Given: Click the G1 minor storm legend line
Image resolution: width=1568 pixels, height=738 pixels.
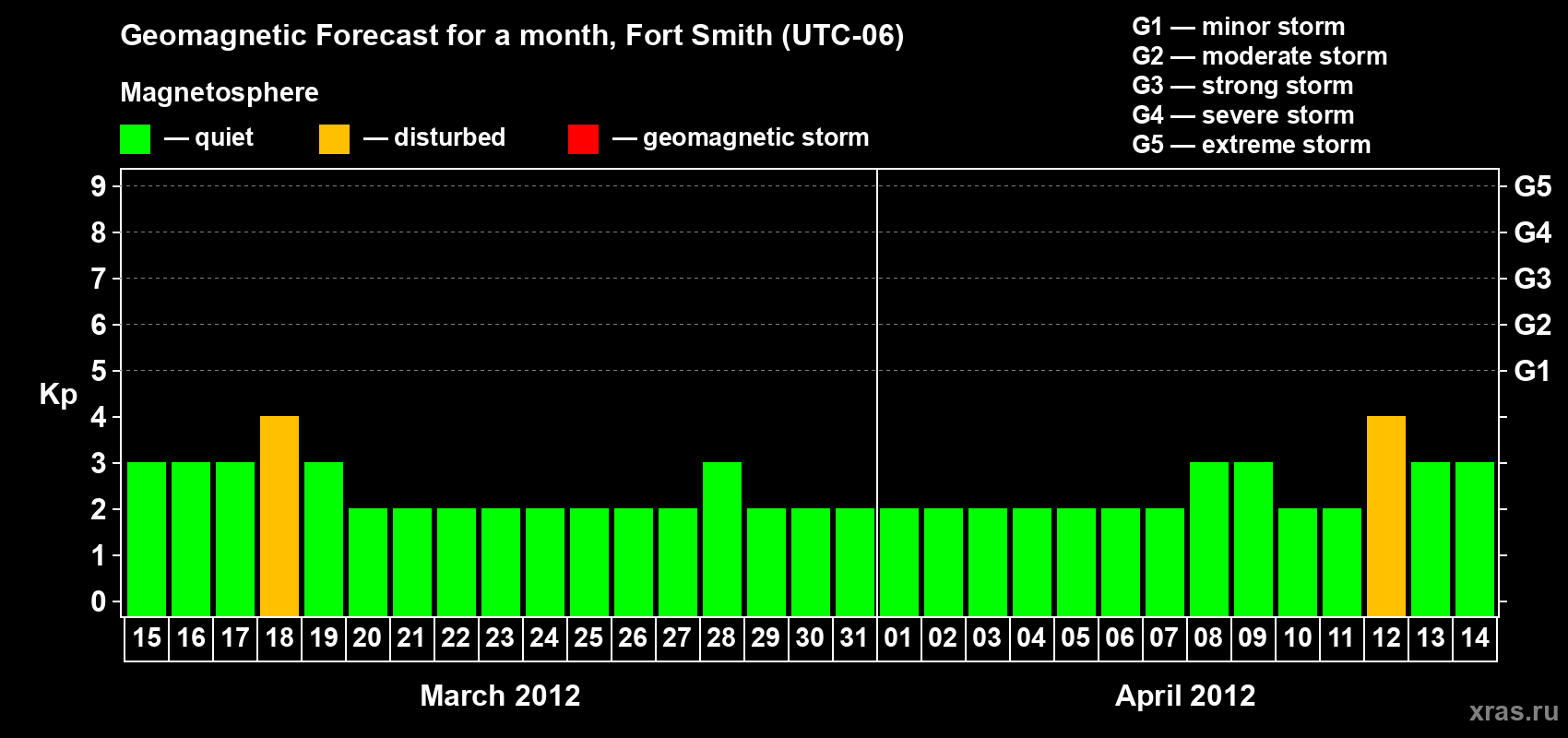Looking at the screenshot, I should click(1239, 27).
